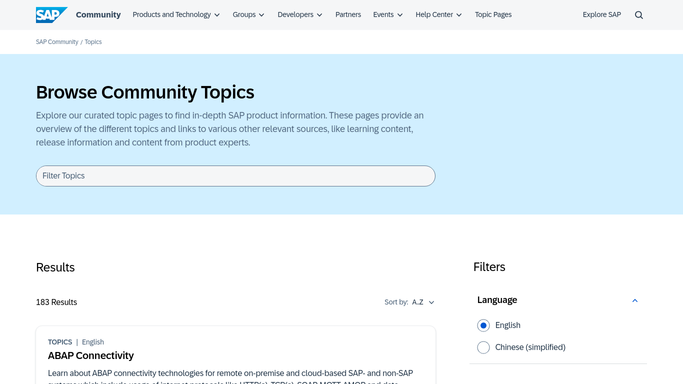Open the search magnifier icon

tap(639, 15)
